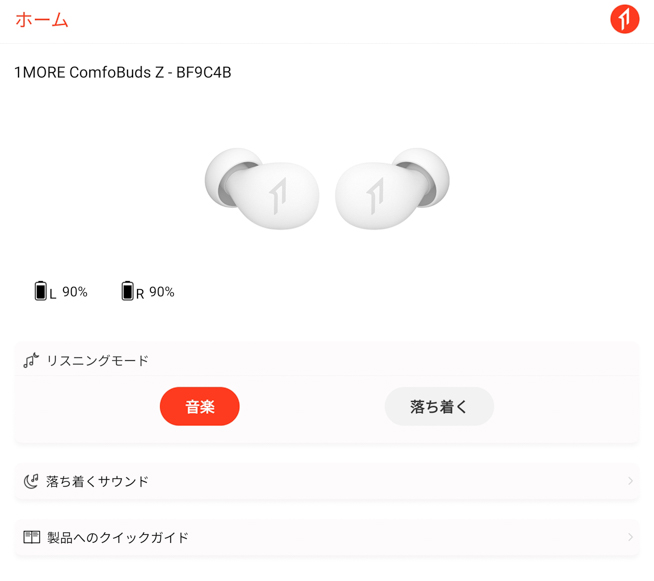Tap the left earbud image
Screen dimensions: 654x581
click(x=262, y=189)
